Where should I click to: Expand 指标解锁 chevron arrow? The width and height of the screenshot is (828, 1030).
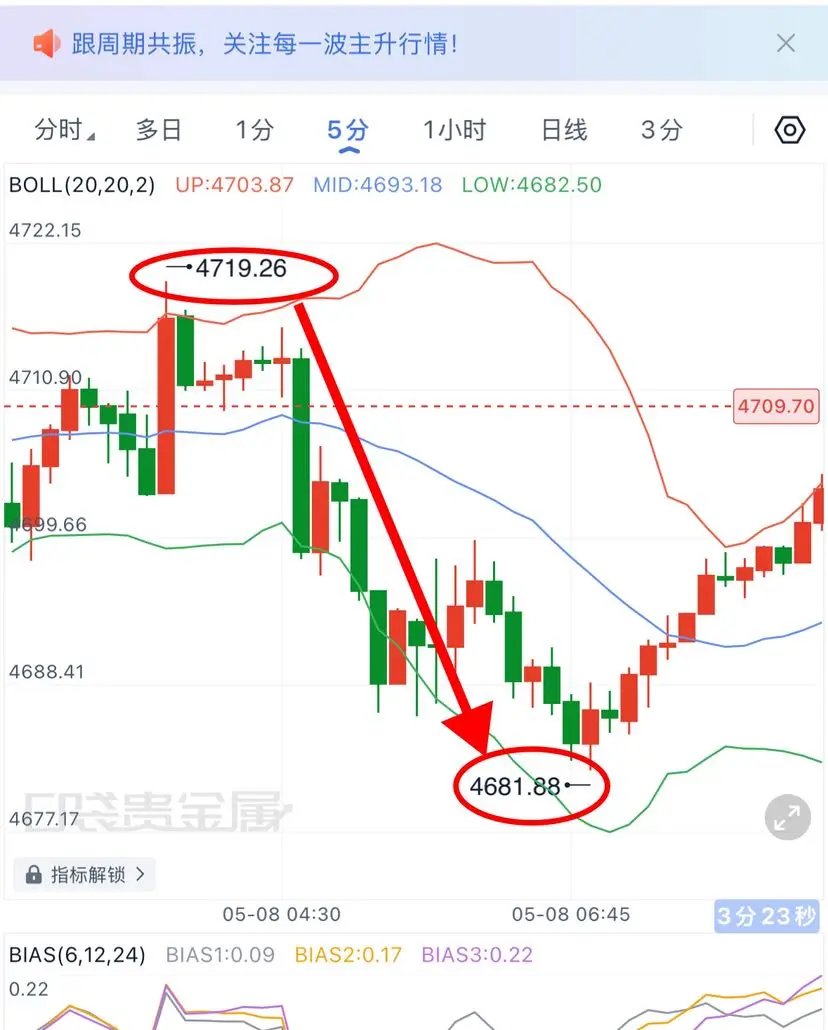coord(140,874)
